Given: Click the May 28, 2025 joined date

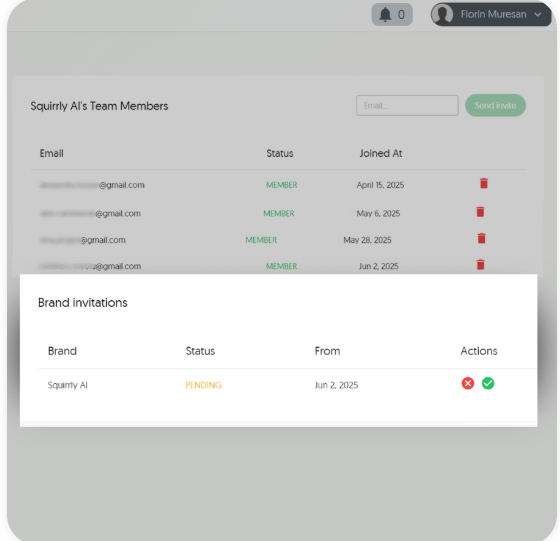Looking at the screenshot, I should (367, 240).
